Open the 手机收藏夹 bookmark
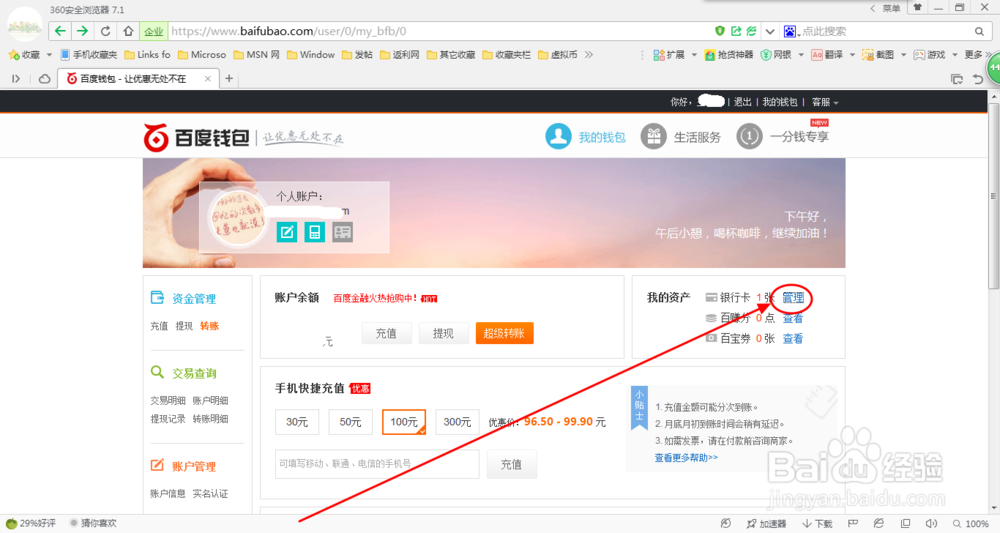Screen dimensions: 1000x533 (x=89, y=55)
